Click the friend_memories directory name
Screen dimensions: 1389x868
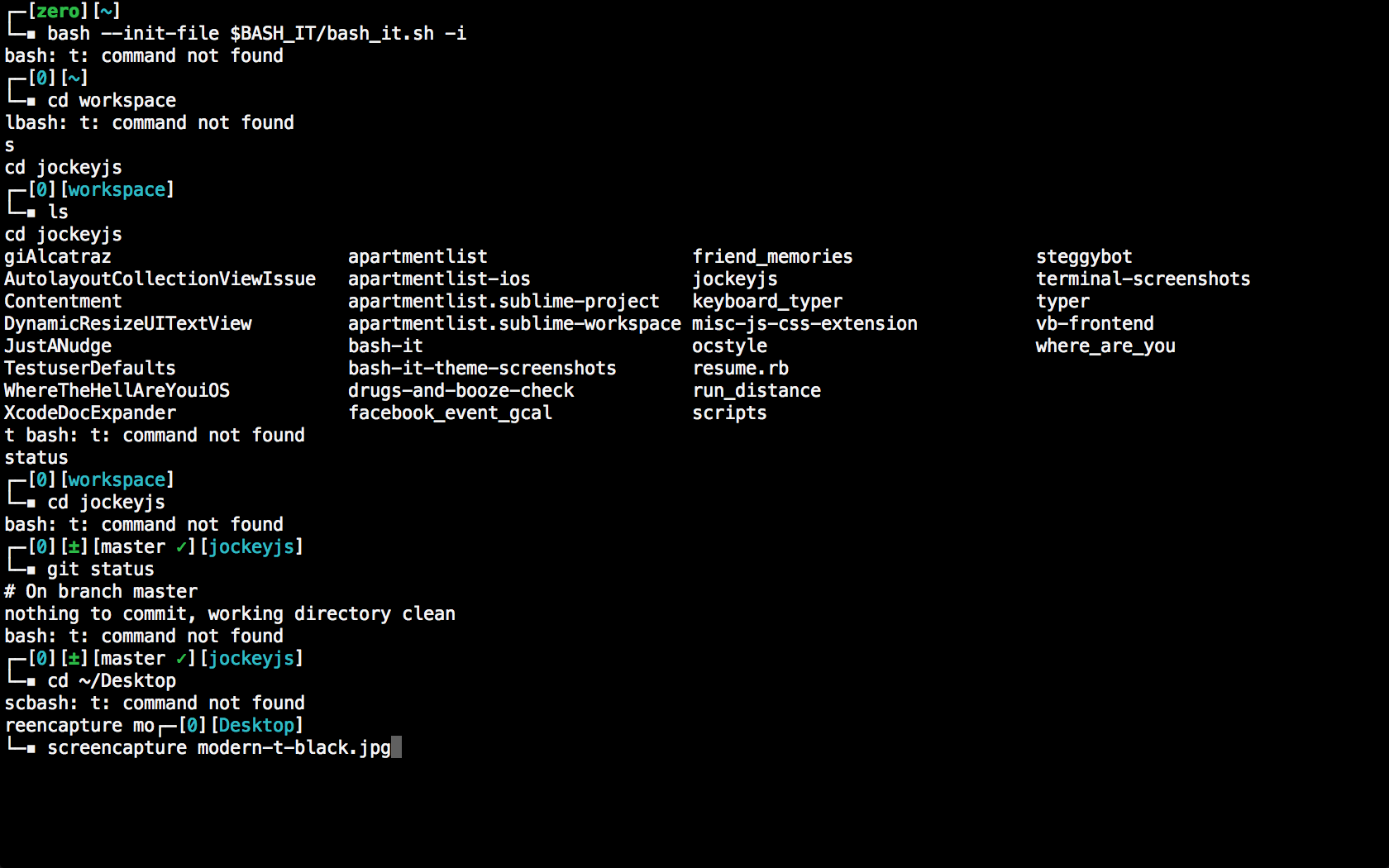point(772,256)
